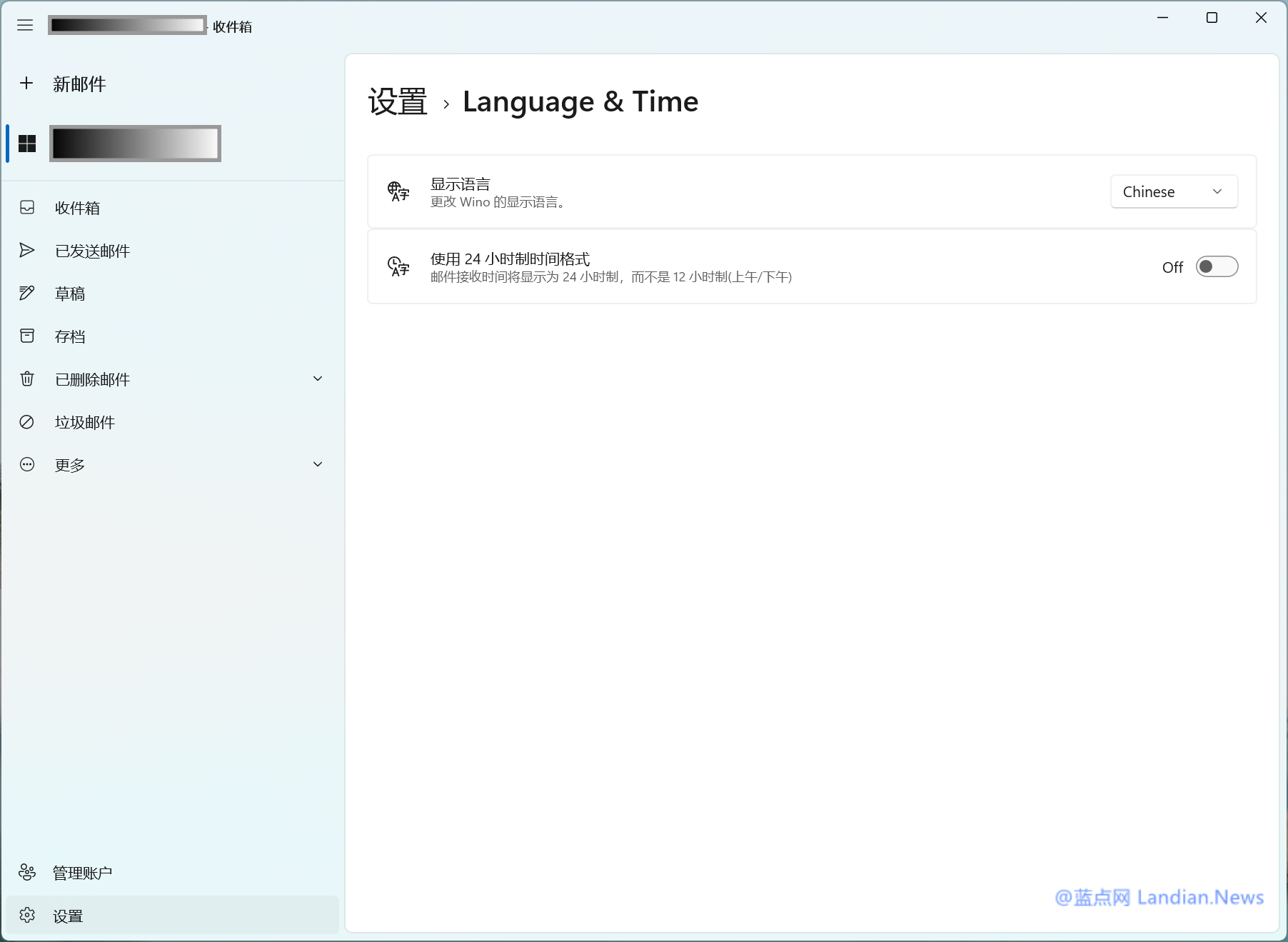Click the hamburger menu icon

coord(25,26)
